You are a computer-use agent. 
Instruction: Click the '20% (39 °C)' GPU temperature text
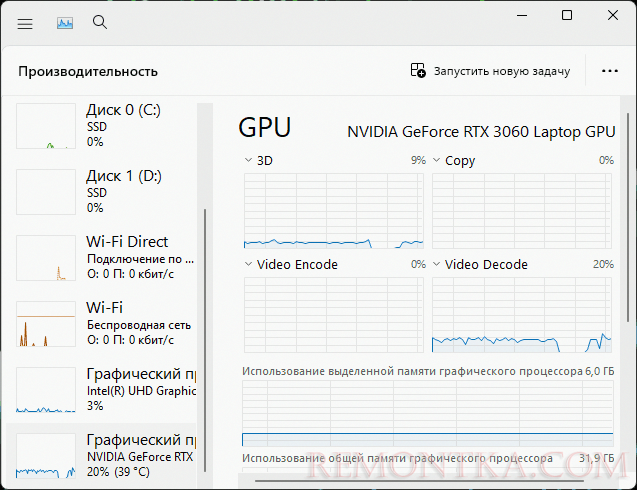118,472
